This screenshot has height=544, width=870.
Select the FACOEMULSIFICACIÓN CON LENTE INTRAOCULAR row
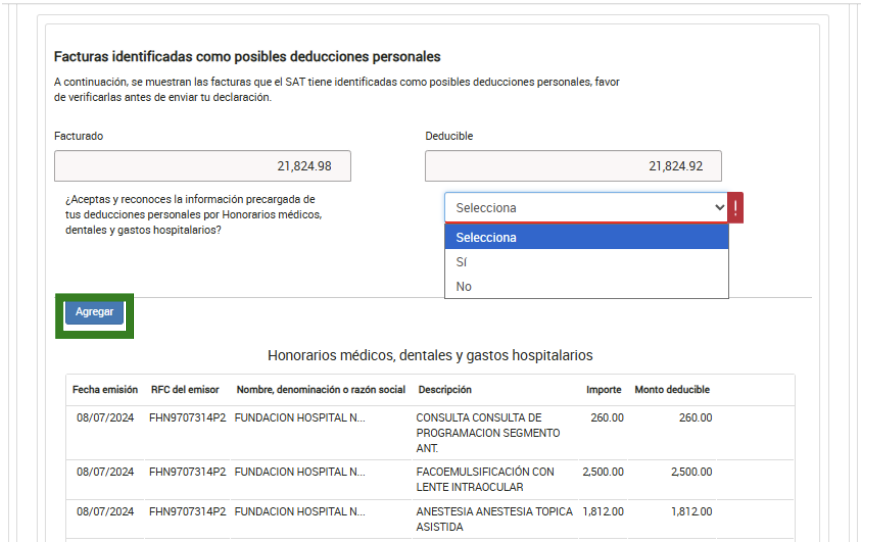point(485,479)
